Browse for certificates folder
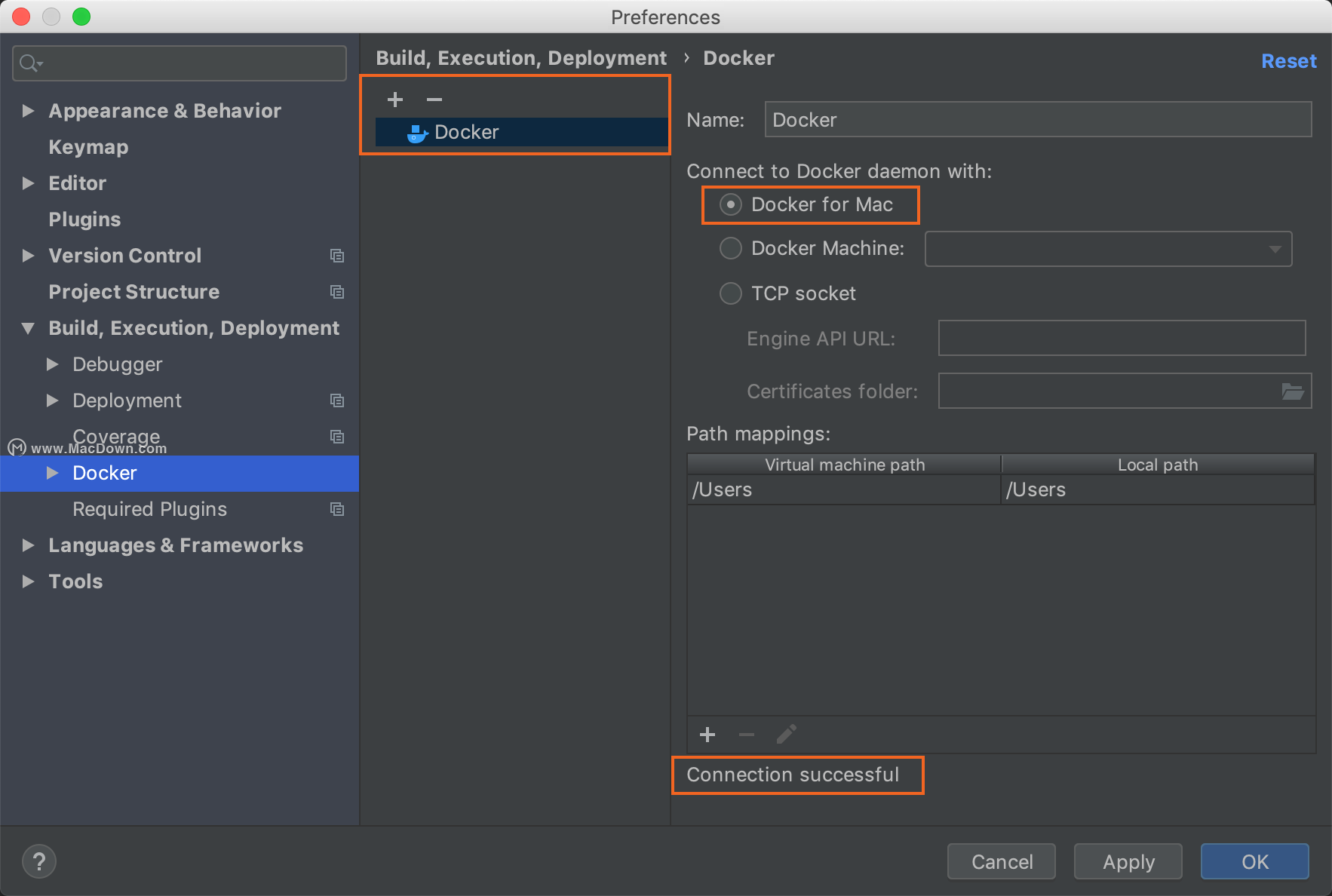 [1293, 391]
